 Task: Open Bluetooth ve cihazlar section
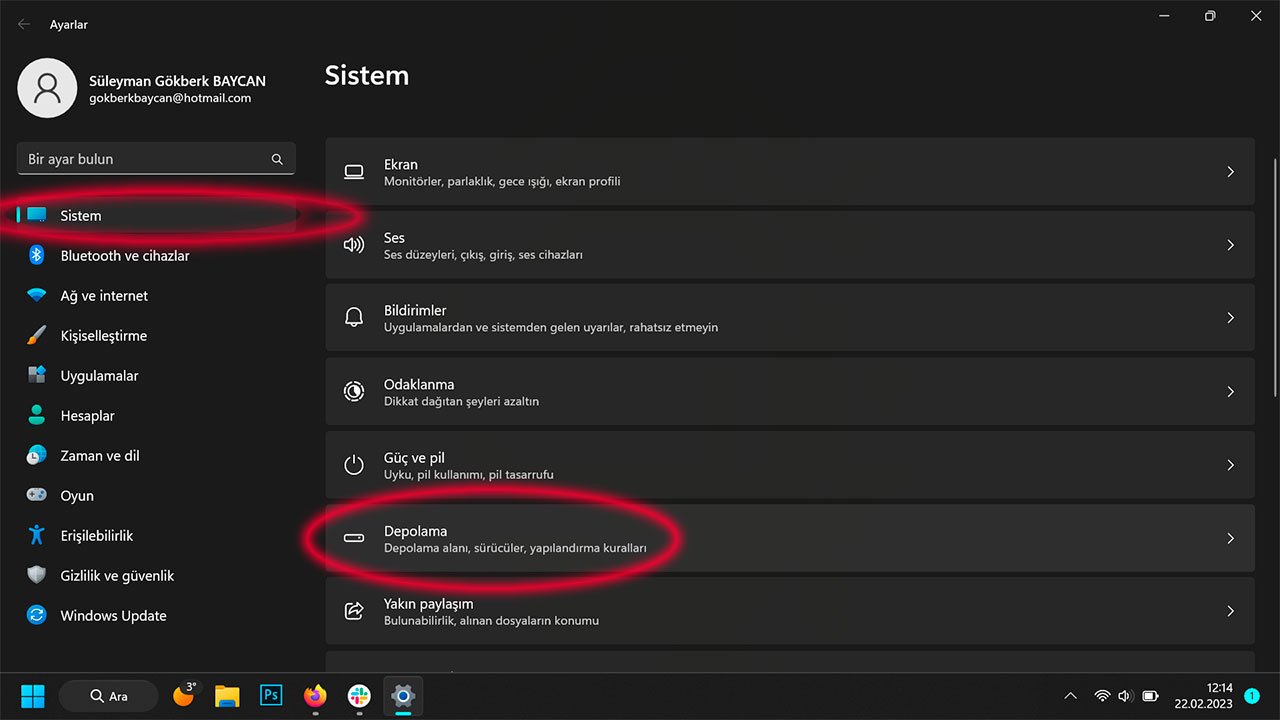(x=156, y=255)
